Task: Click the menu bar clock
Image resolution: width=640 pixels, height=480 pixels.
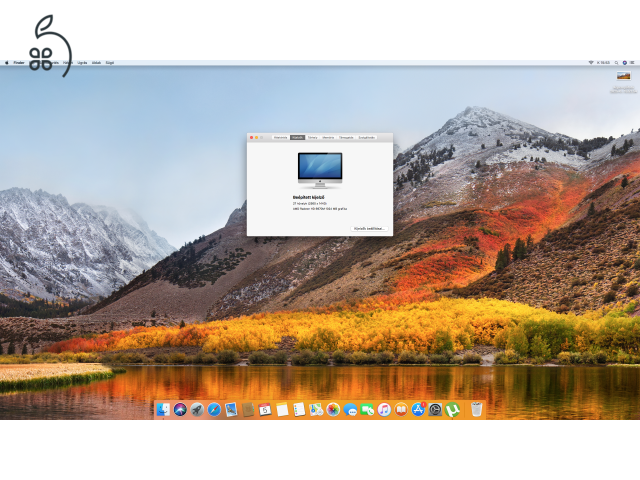Action: coord(603,63)
